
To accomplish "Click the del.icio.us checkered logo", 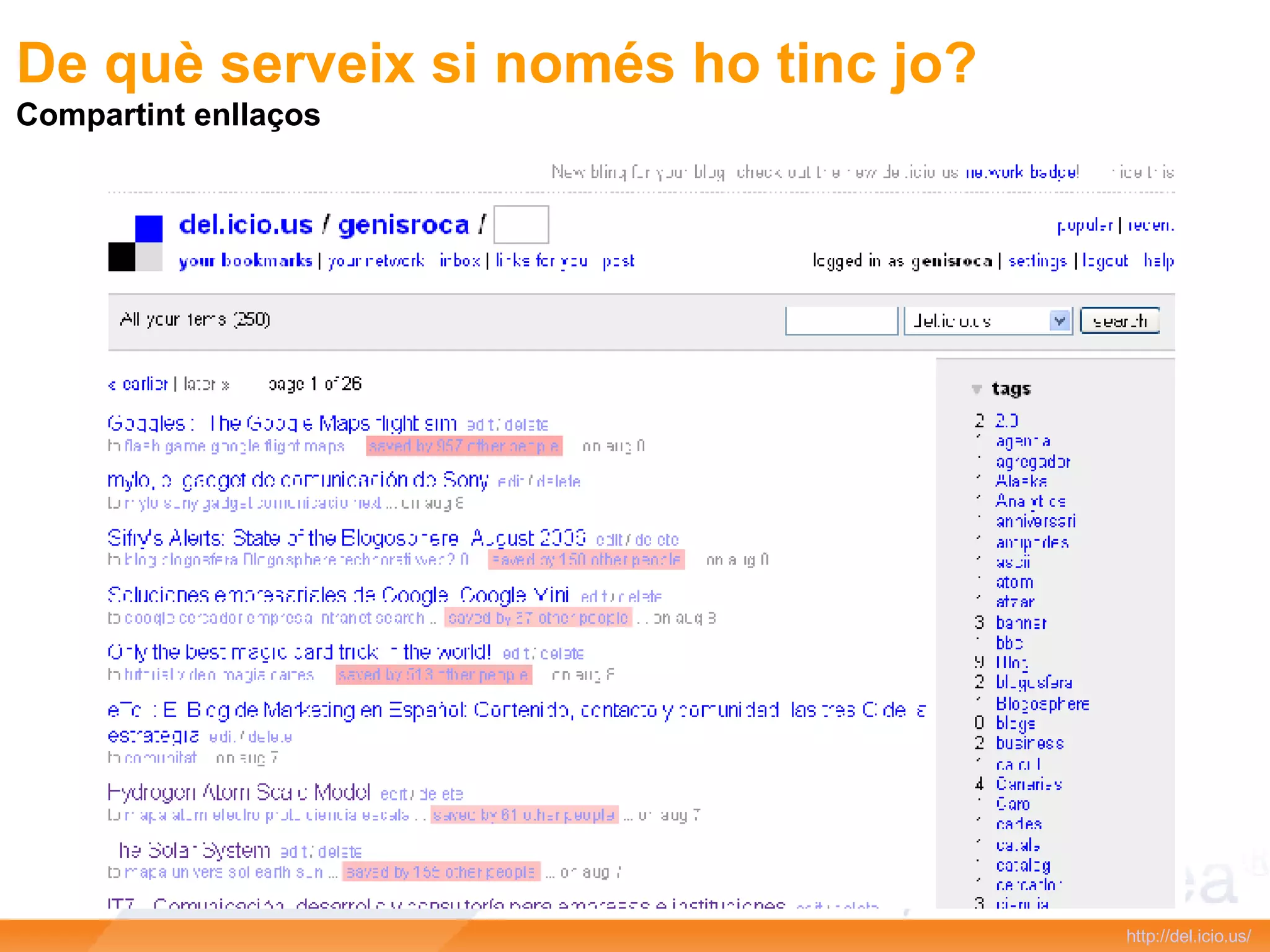I will click(x=135, y=243).
